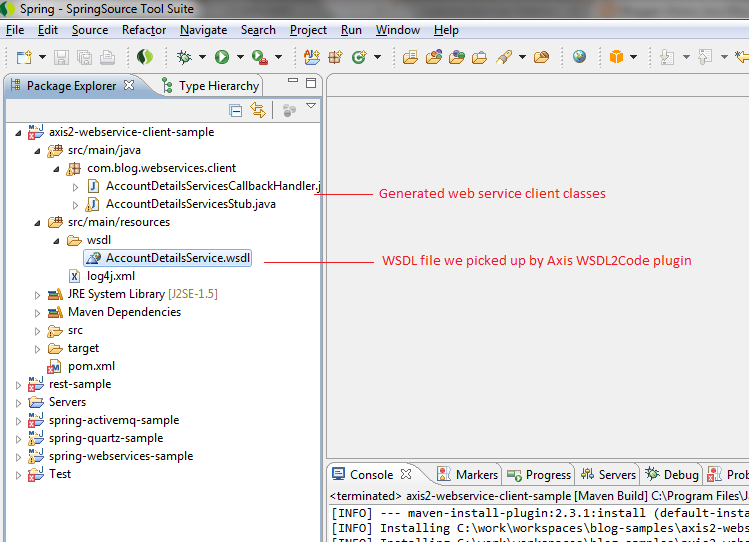This screenshot has height=542, width=749.
Task: Open the External Tools dropdown arrow
Action: point(278,57)
